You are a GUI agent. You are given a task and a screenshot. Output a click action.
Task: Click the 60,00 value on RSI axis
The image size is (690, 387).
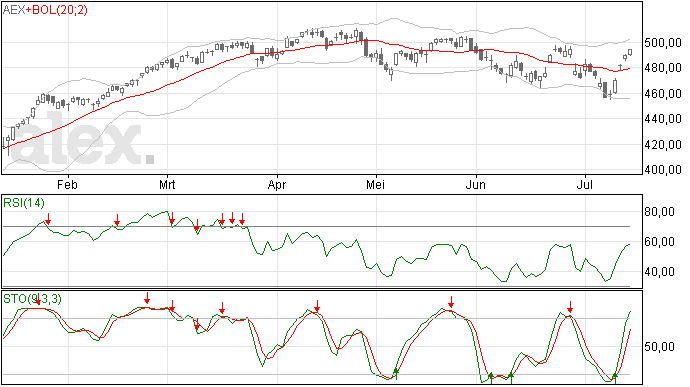[x=659, y=242]
